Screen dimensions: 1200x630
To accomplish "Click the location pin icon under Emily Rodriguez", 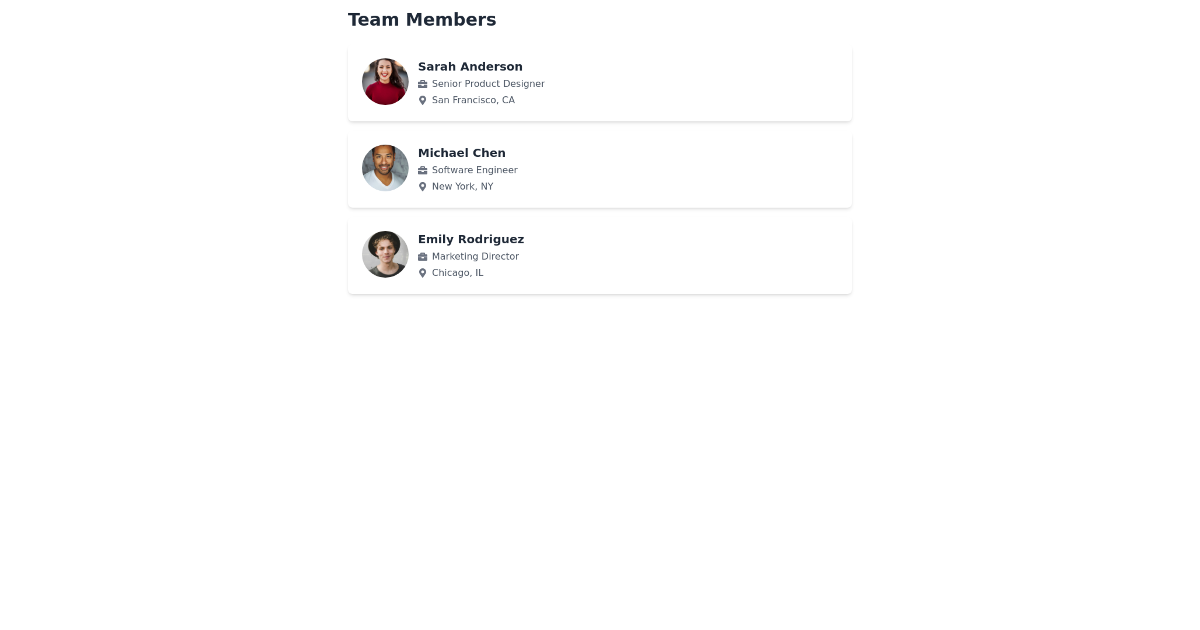I will coord(423,272).
